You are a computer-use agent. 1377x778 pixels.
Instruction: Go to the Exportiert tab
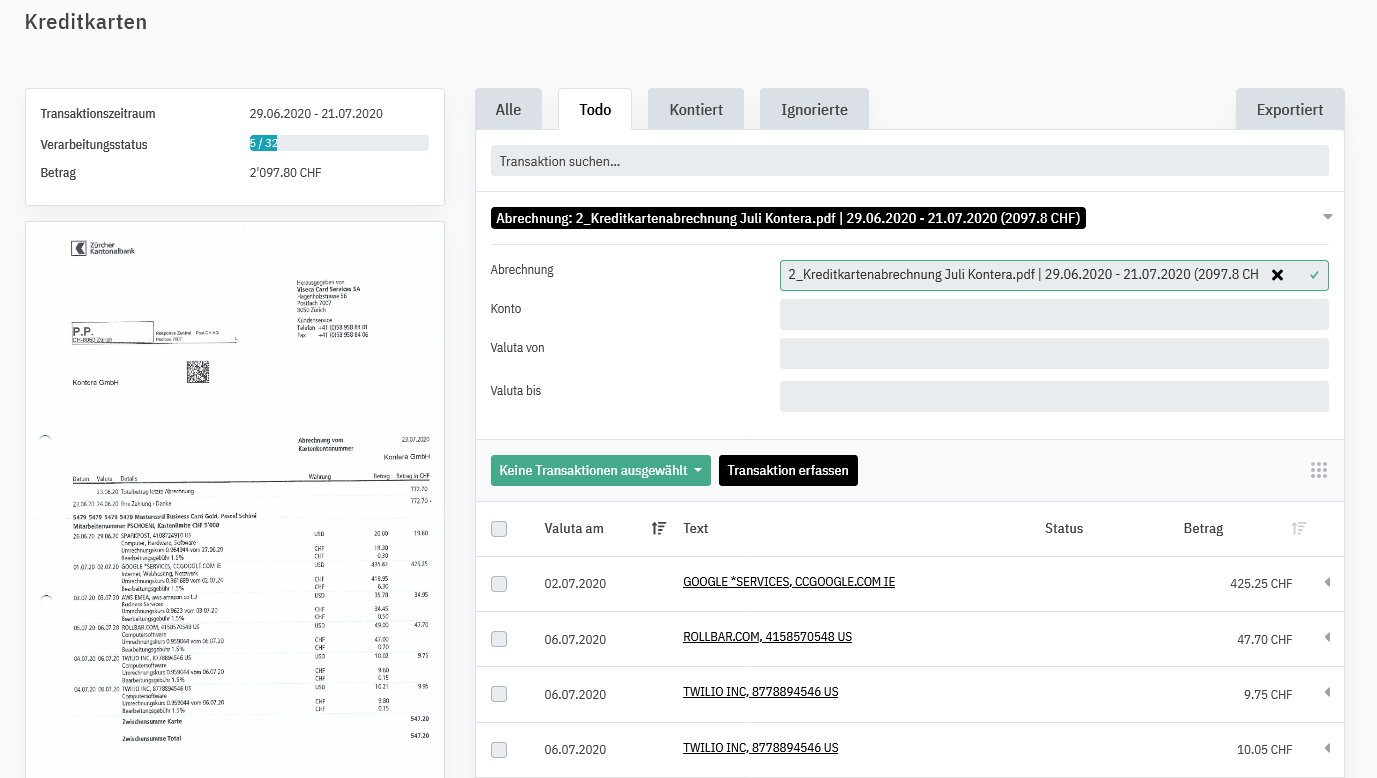point(1290,109)
